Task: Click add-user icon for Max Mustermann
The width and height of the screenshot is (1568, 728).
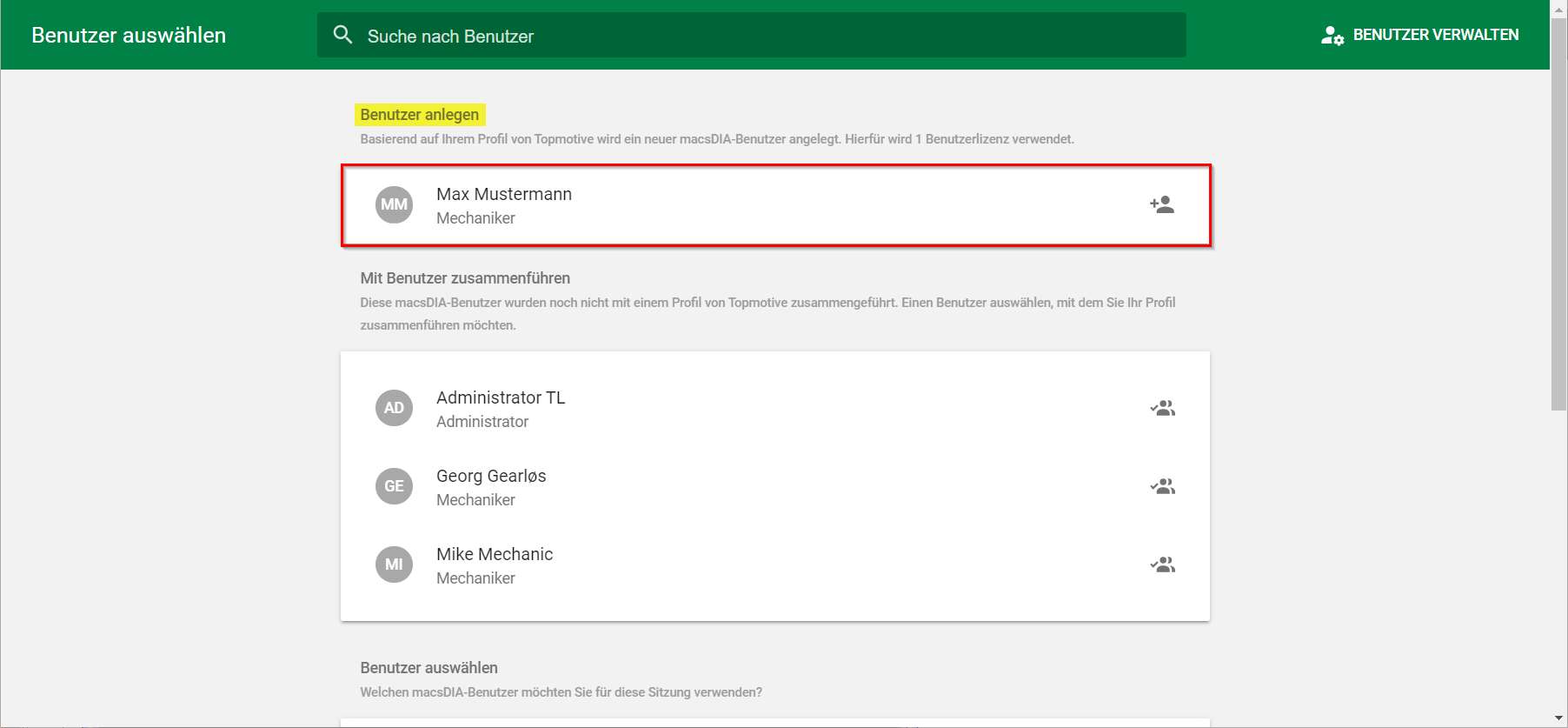Action: pyautogui.click(x=1162, y=204)
